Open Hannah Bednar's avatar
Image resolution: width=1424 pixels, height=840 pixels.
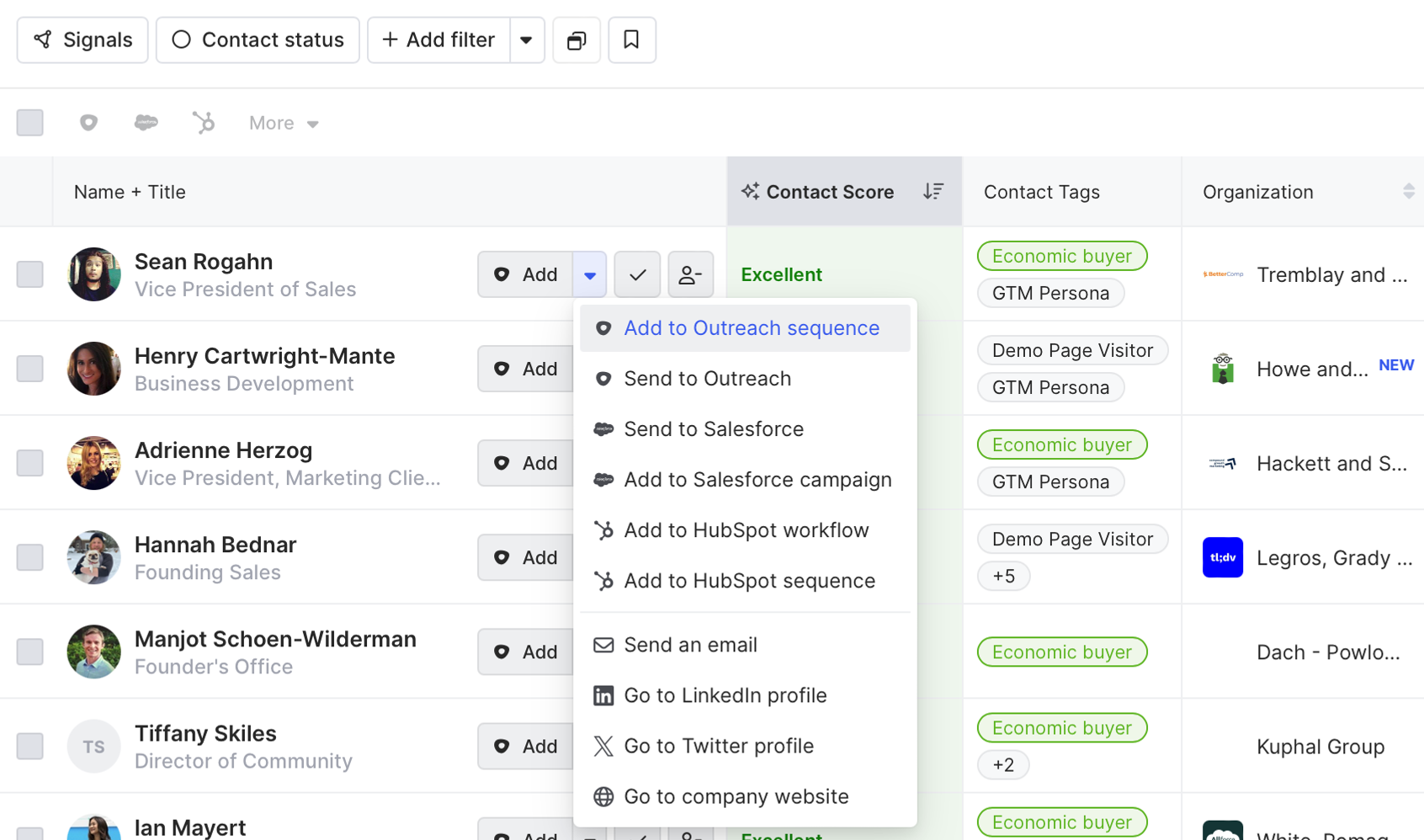(x=94, y=557)
